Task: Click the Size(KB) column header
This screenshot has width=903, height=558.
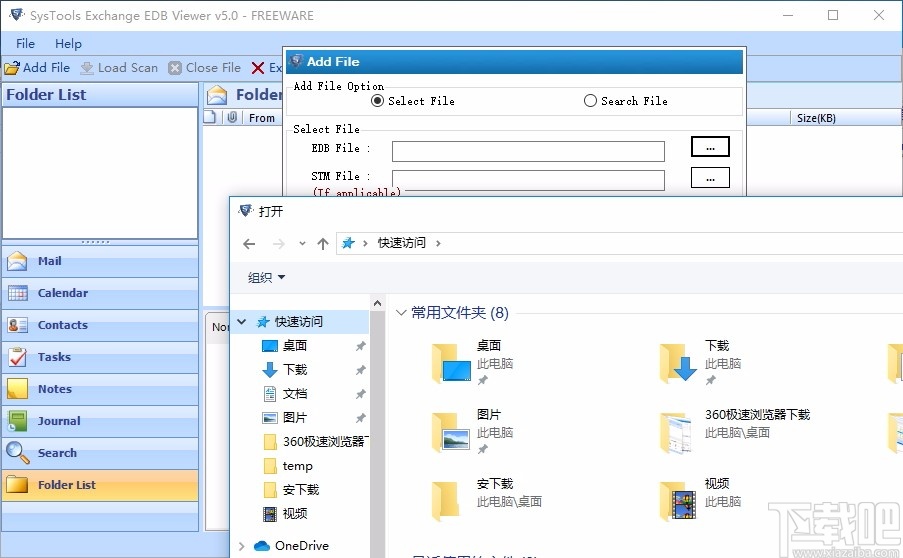Action: coord(816,118)
